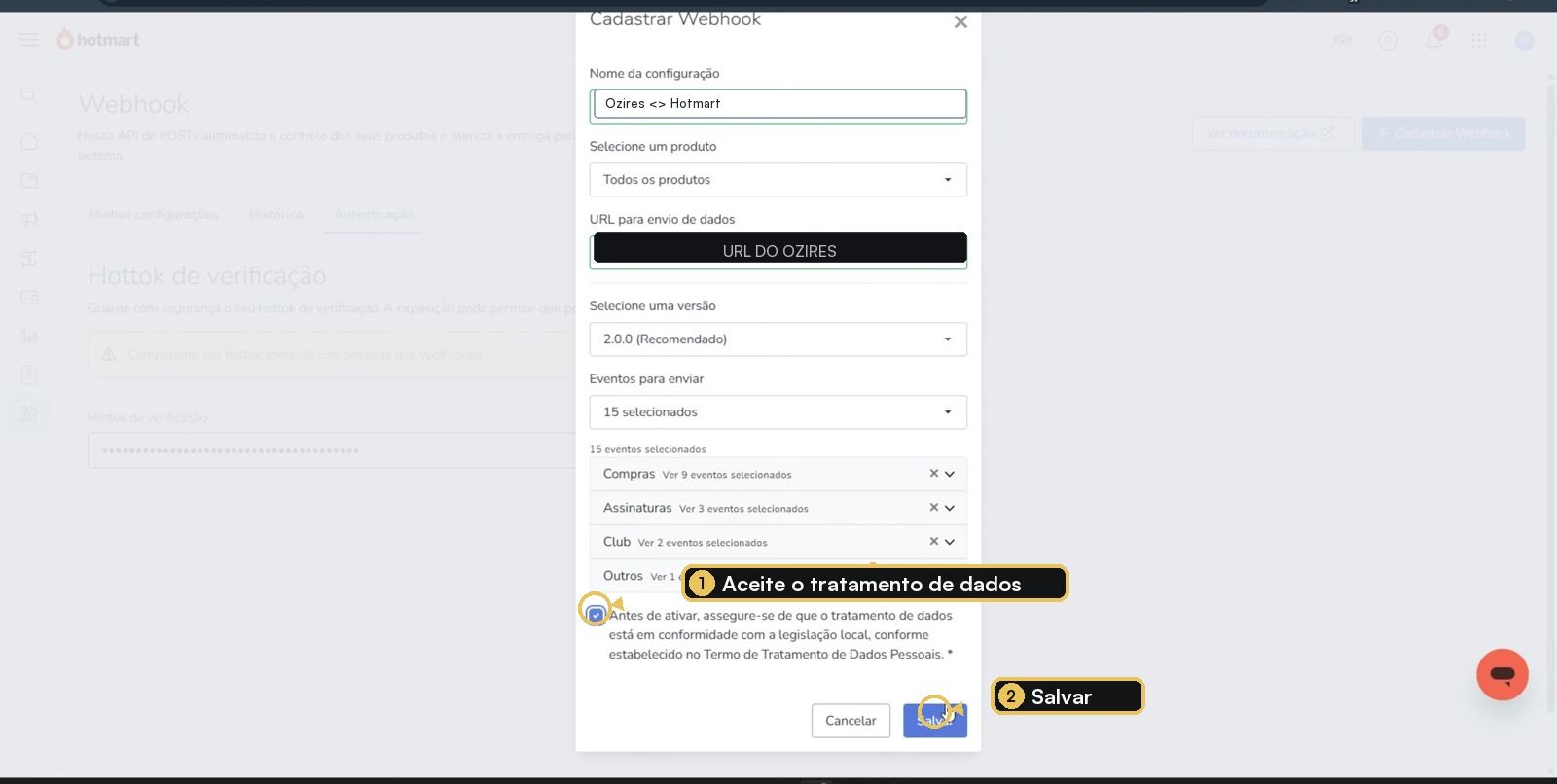Open search from the sidebar magnifier icon
This screenshot has height=784, width=1557.
(29, 95)
